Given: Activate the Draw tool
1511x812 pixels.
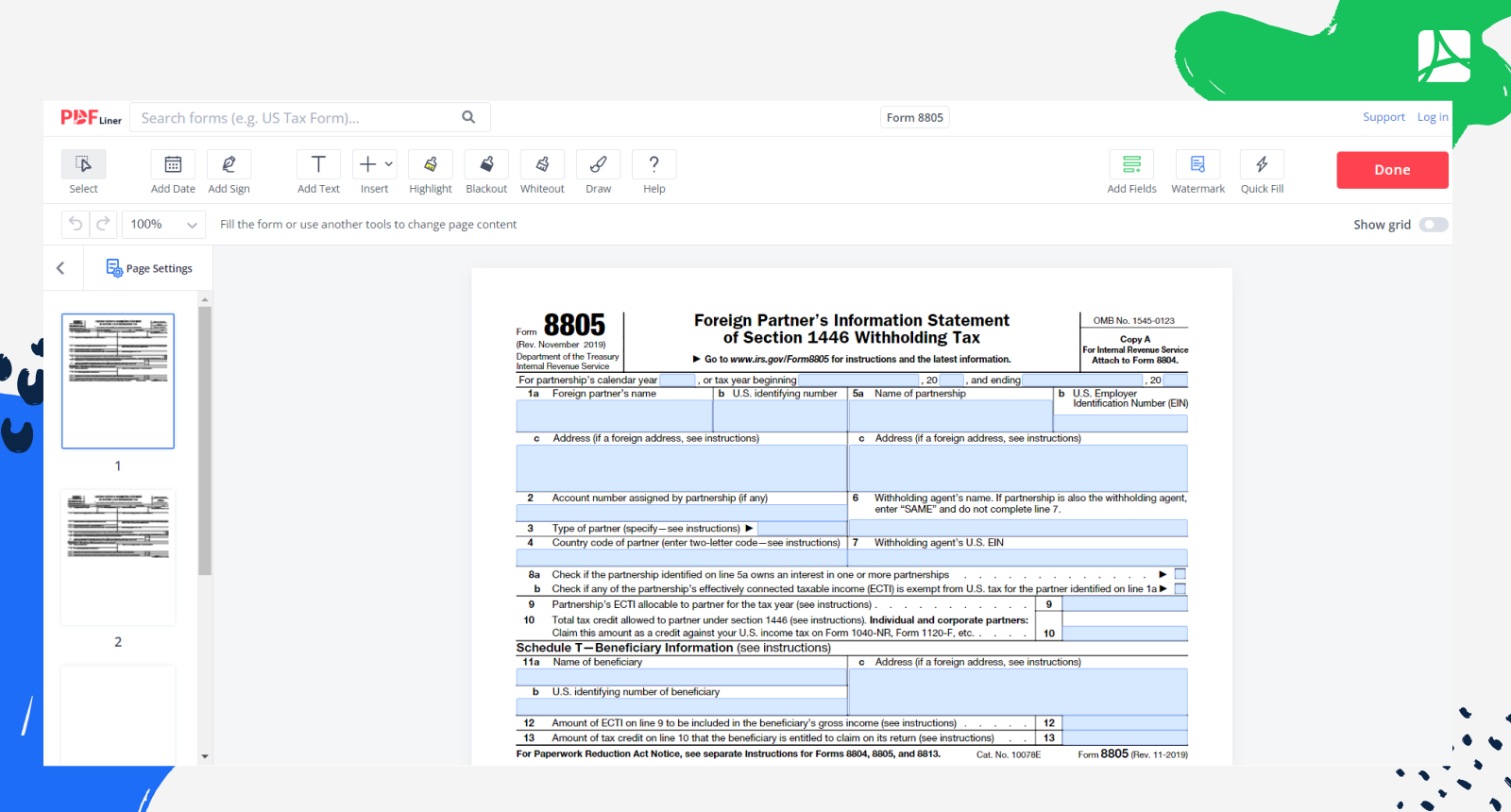Looking at the screenshot, I should [598, 172].
